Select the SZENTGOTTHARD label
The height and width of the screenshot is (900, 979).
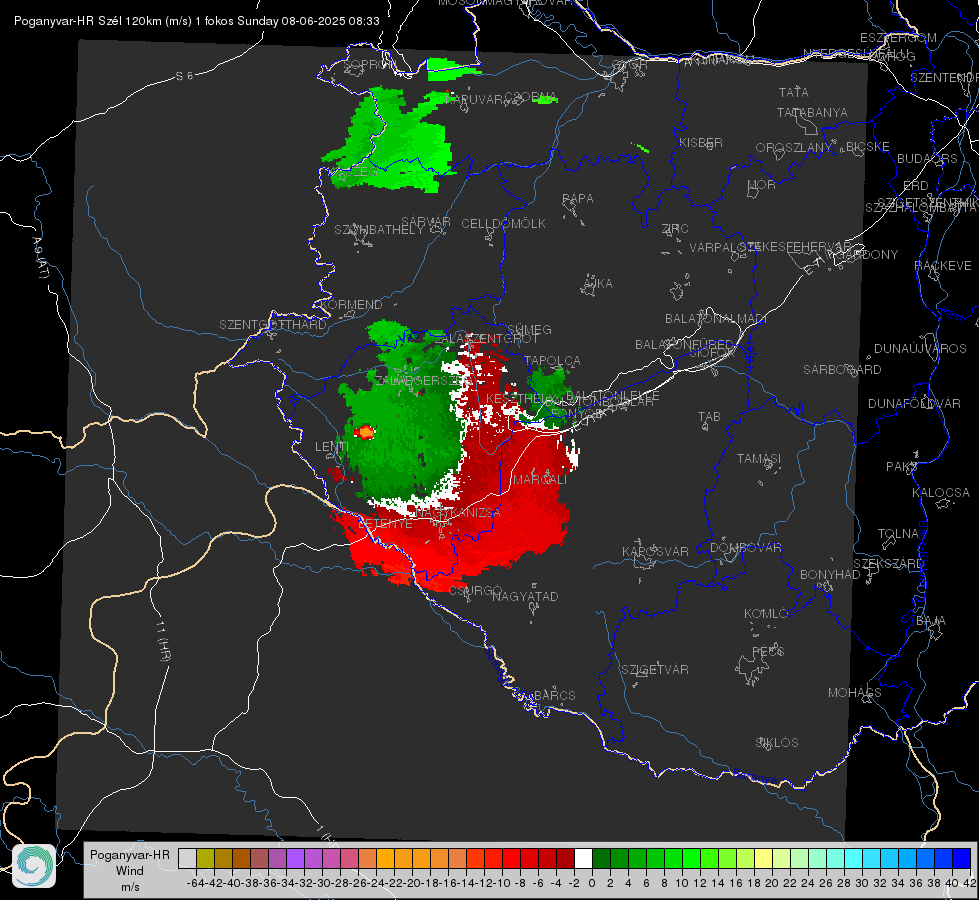pos(273,325)
